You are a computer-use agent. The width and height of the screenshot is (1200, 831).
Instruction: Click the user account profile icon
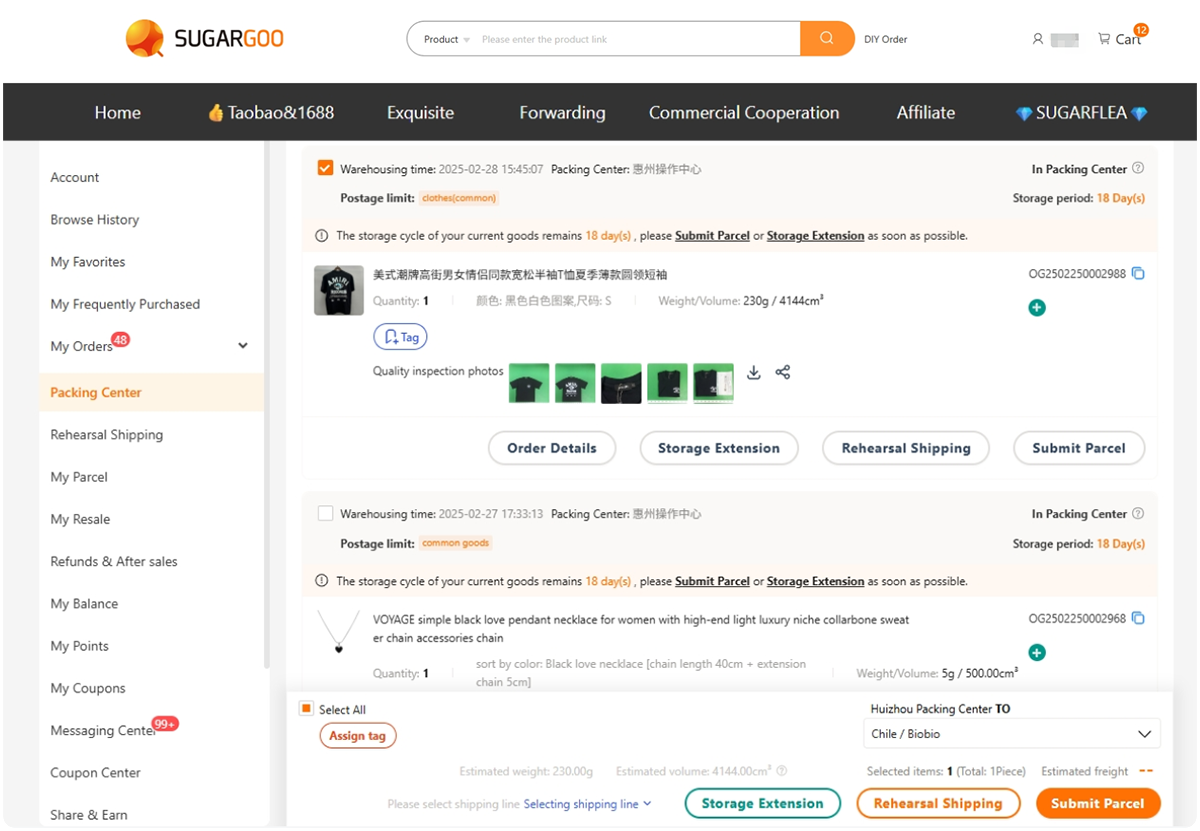(x=1037, y=39)
